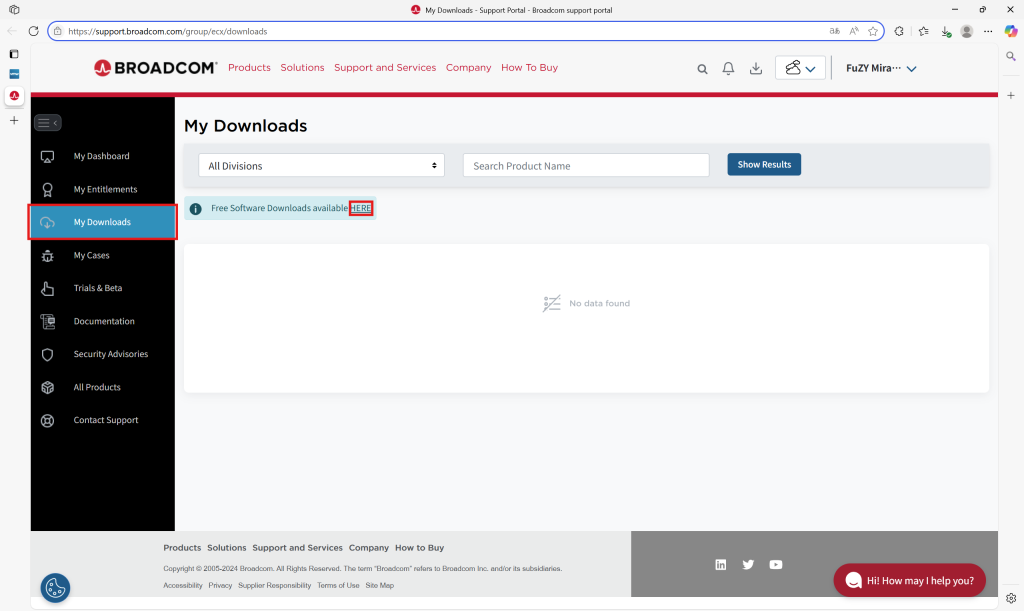Click the Show Results button

point(764,164)
